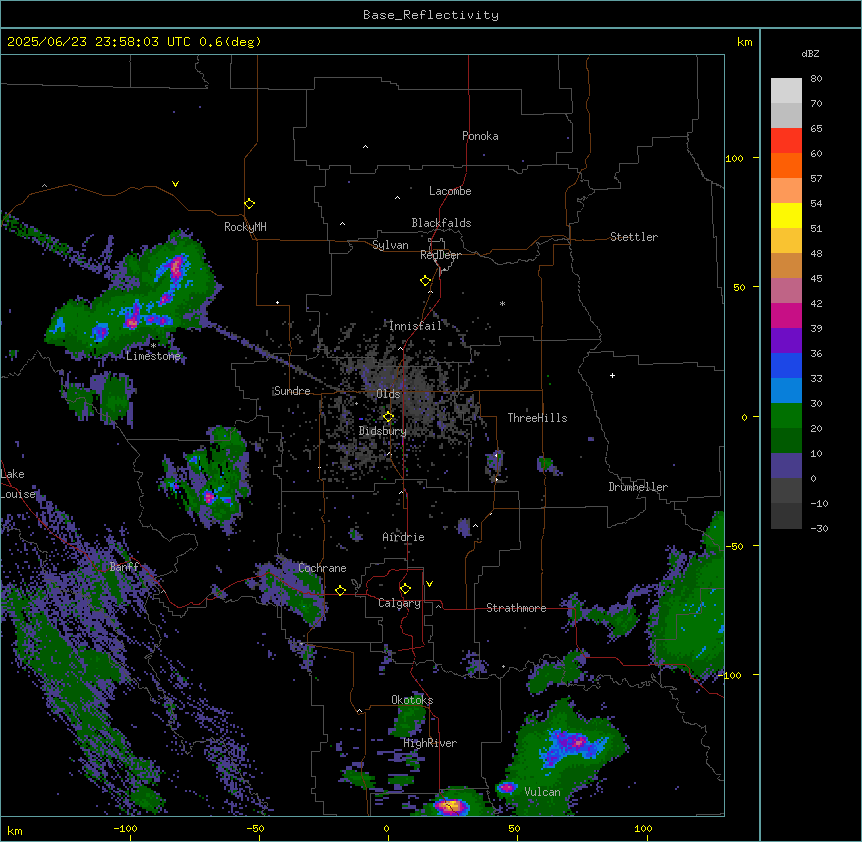Click the Cochrane label
The width and height of the screenshot is (862, 842).
coord(322,568)
